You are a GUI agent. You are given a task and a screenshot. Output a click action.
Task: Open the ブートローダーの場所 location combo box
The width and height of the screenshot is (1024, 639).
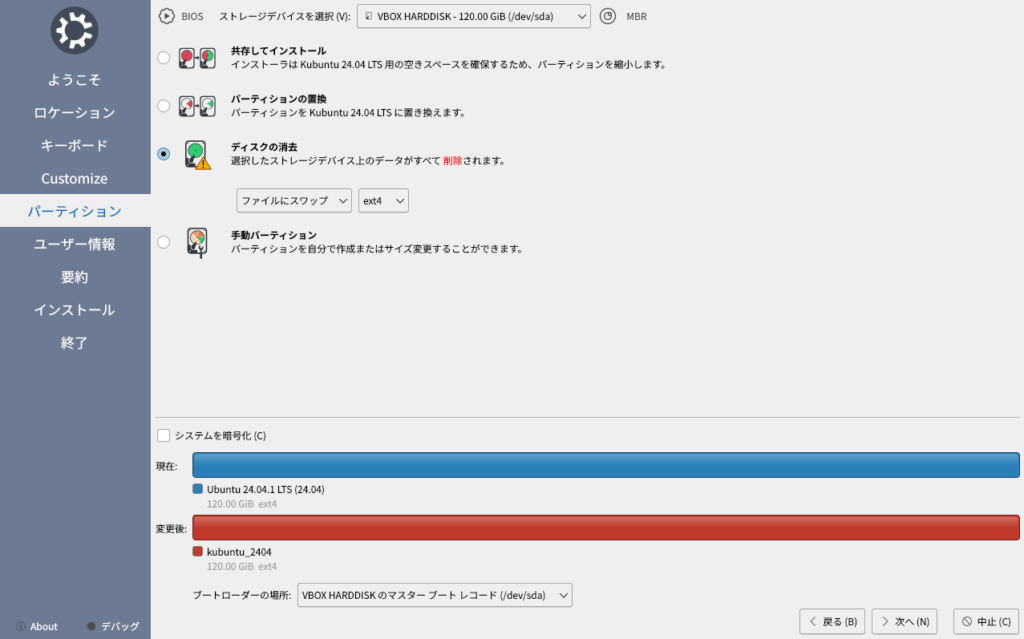coord(435,595)
